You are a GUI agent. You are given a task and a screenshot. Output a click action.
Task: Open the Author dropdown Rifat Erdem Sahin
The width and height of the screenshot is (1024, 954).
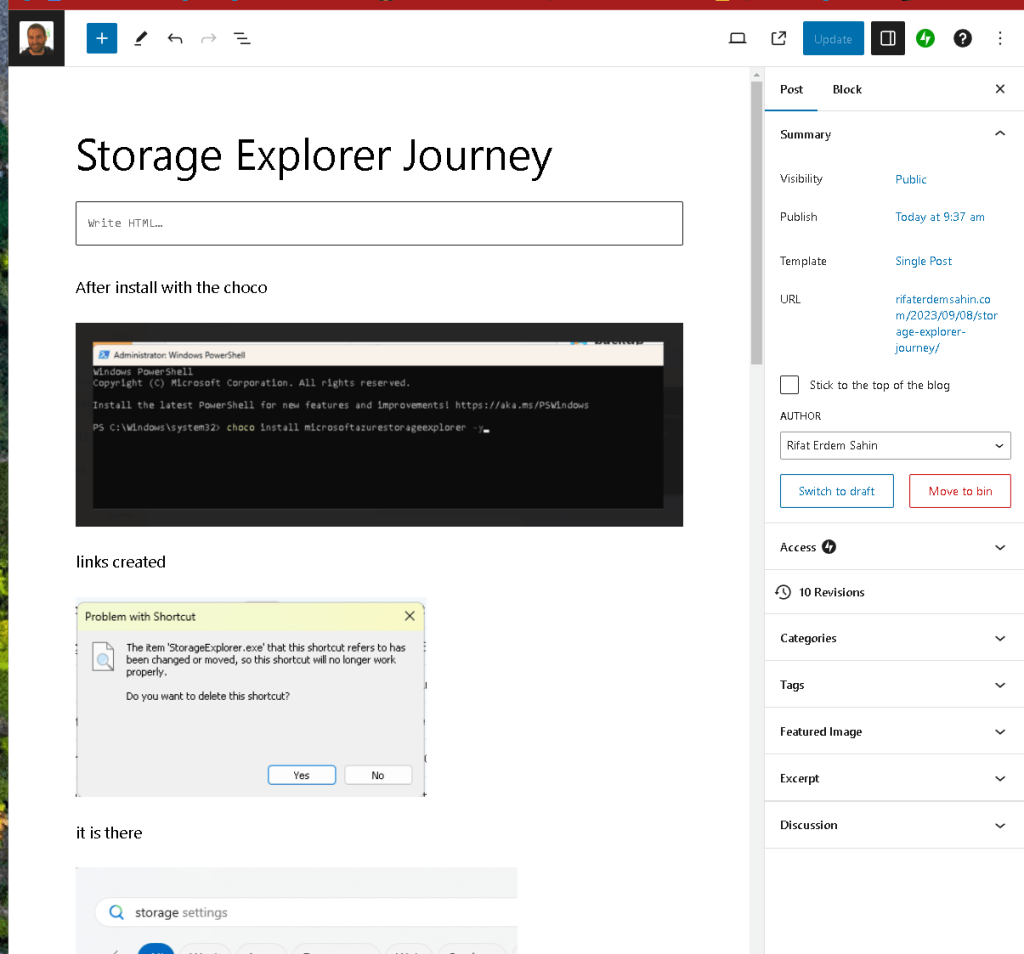[895, 445]
